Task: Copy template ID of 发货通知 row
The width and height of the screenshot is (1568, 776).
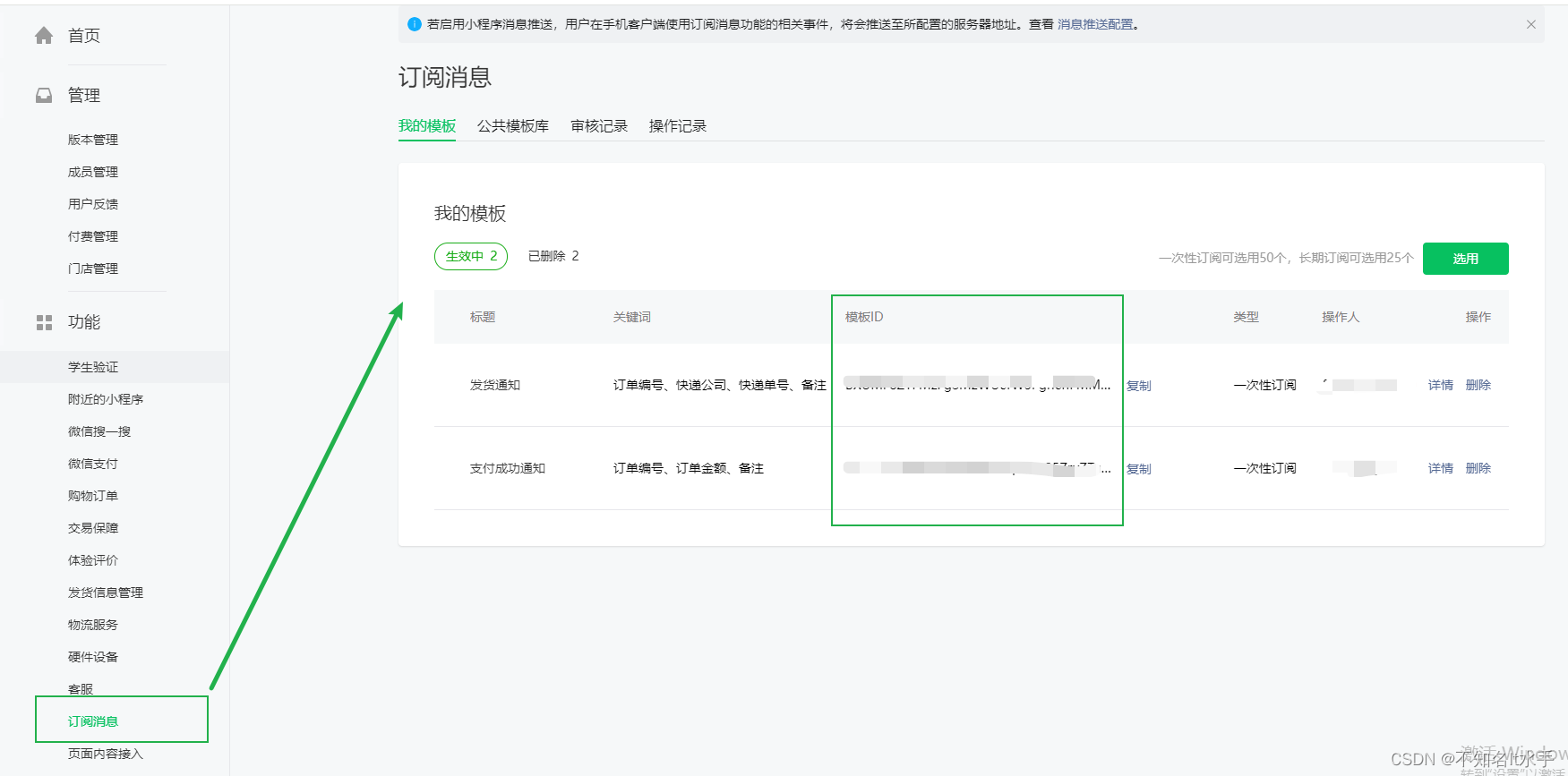Action: pyautogui.click(x=1139, y=386)
